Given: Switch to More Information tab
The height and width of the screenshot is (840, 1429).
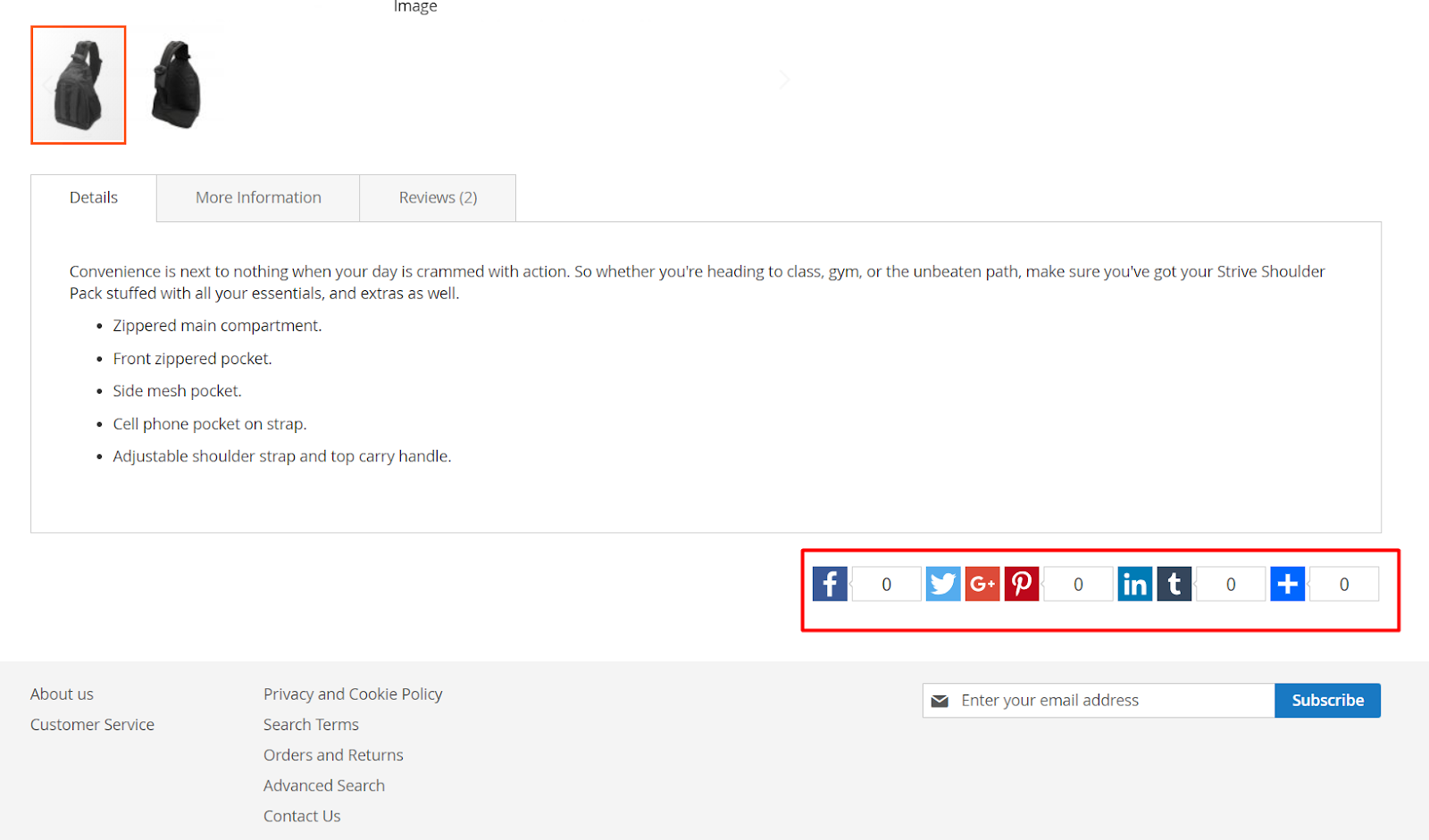Looking at the screenshot, I should click(x=258, y=198).
